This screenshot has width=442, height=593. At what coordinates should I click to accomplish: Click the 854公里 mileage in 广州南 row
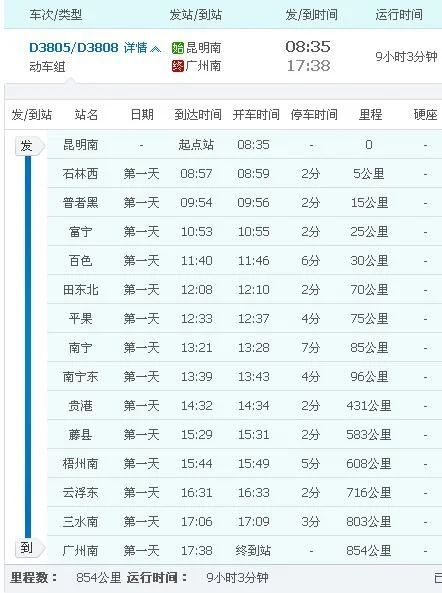tap(369, 551)
